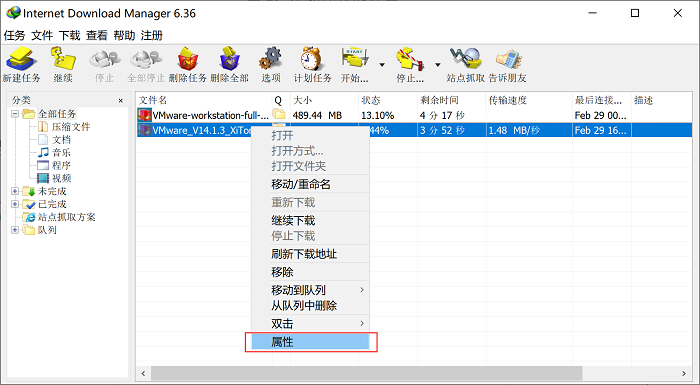Select 文档 category
700x385 pixels.
[61, 140]
